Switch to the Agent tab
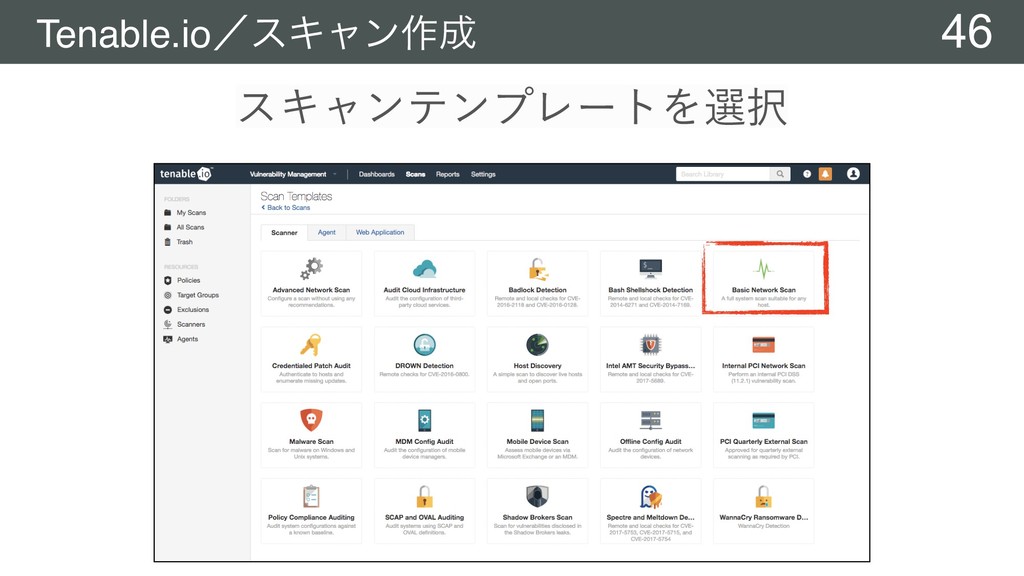 click(327, 232)
